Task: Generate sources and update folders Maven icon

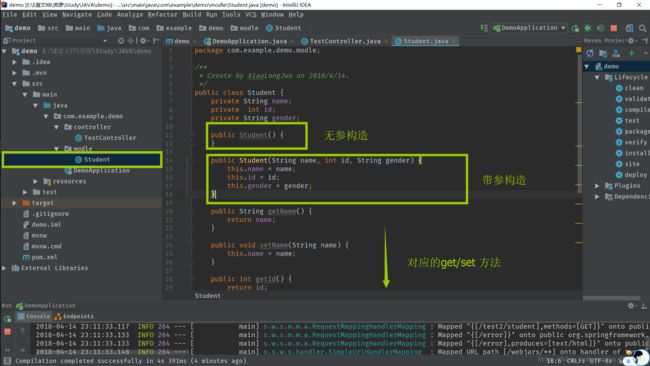Action: point(603,53)
